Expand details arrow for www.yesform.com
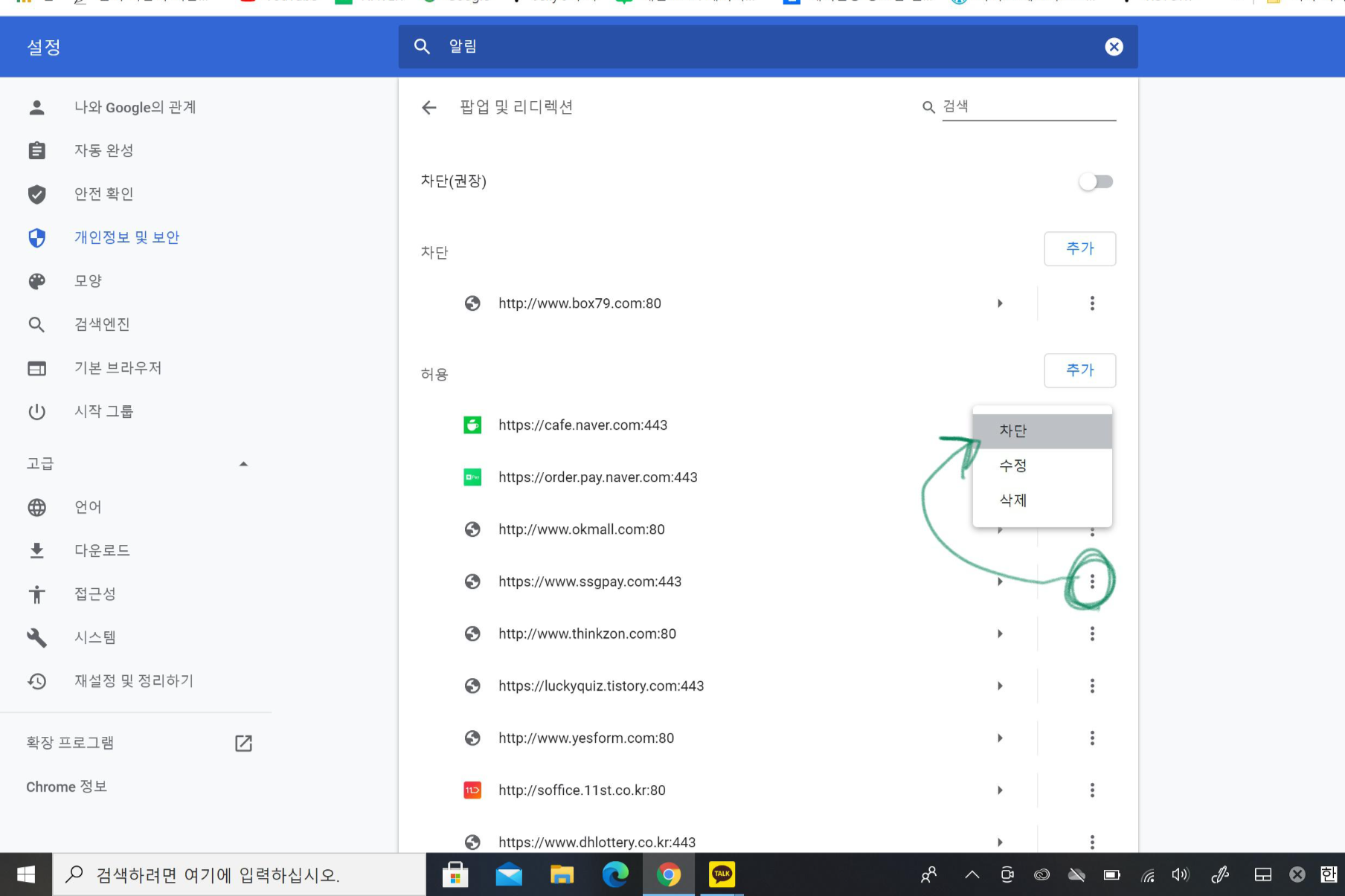This screenshot has width=1345, height=896. coord(1000,738)
